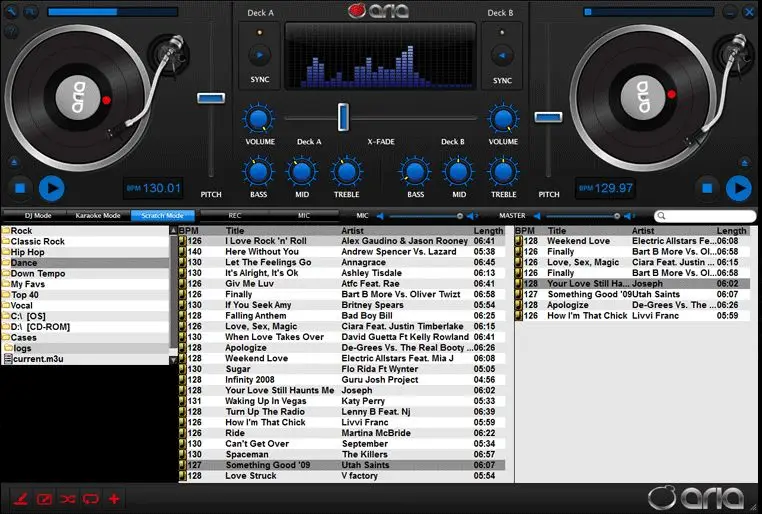Screen dimensions: 762x514
Task: Select 'I Love Rock 'n' Roll' in library
Action: pyautogui.click(x=342, y=241)
